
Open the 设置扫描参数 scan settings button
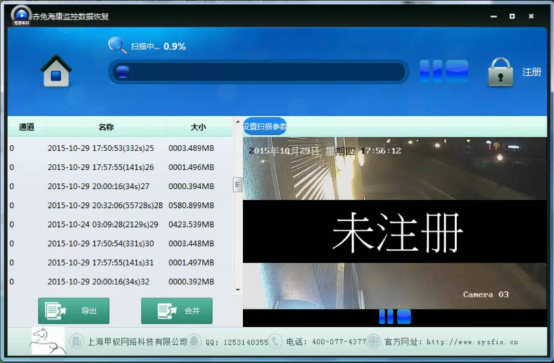point(265,126)
